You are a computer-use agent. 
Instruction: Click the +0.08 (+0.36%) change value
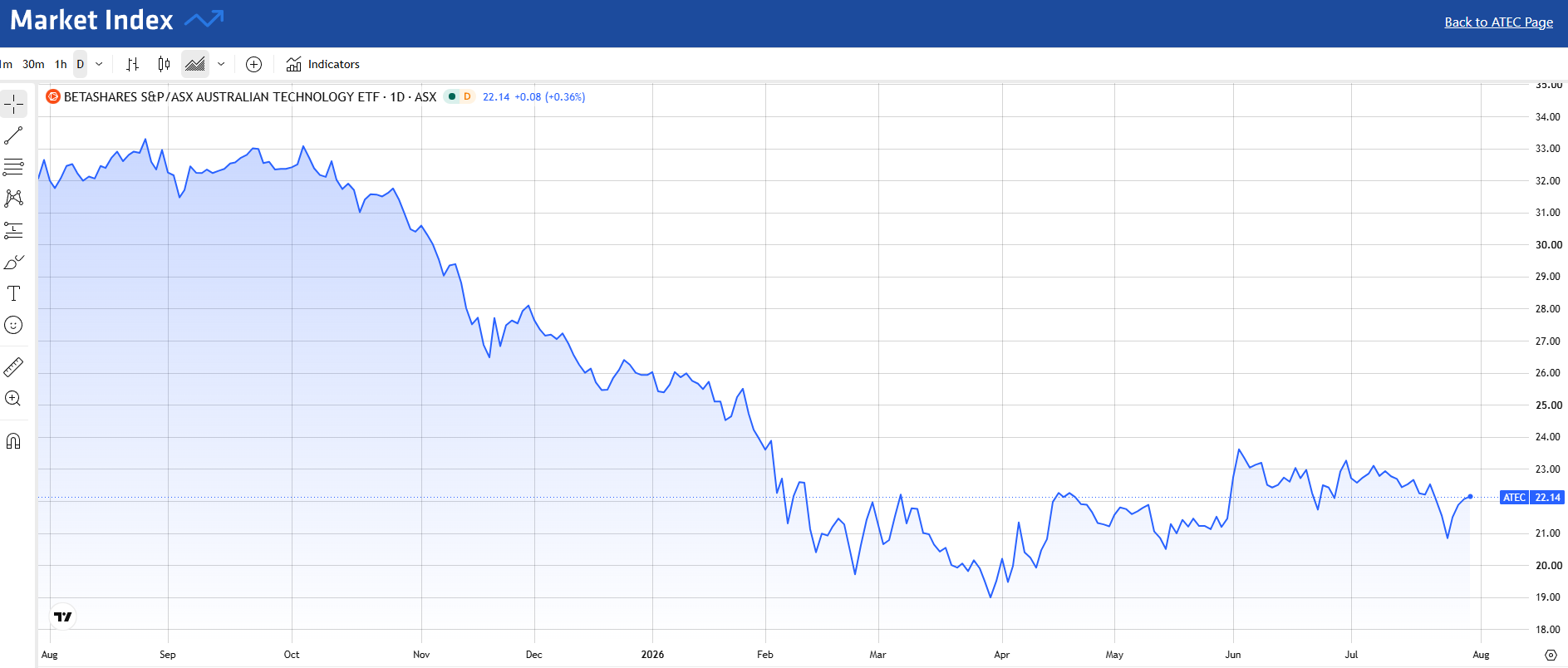coord(550,97)
